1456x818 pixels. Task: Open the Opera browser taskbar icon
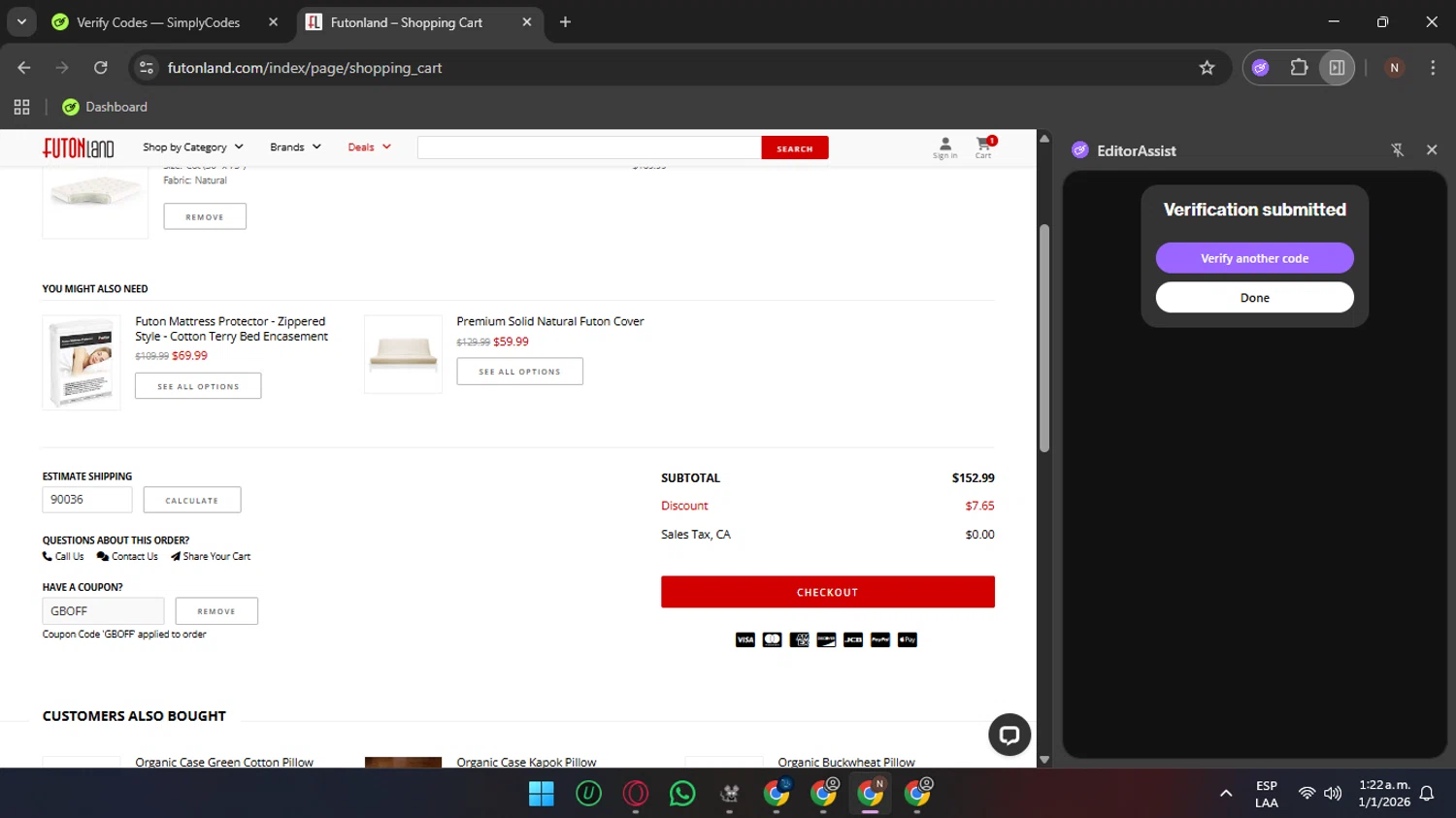tap(636, 794)
